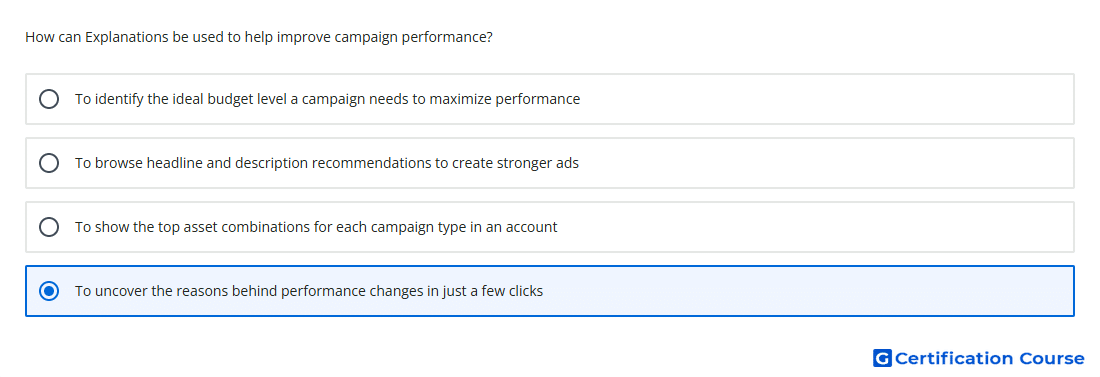
Task: Click the blue G logo icon
Action: point(882,358)
